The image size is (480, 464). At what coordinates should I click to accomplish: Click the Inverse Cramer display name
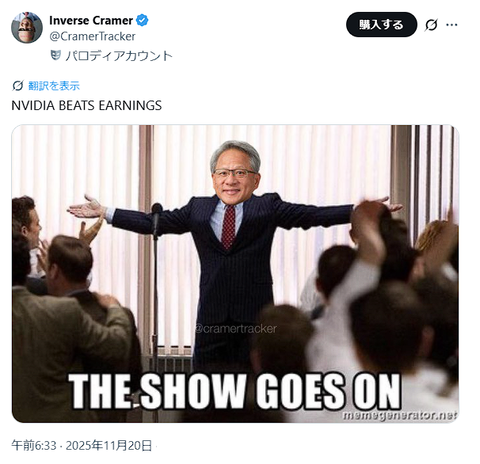click(x=91, y=20)
